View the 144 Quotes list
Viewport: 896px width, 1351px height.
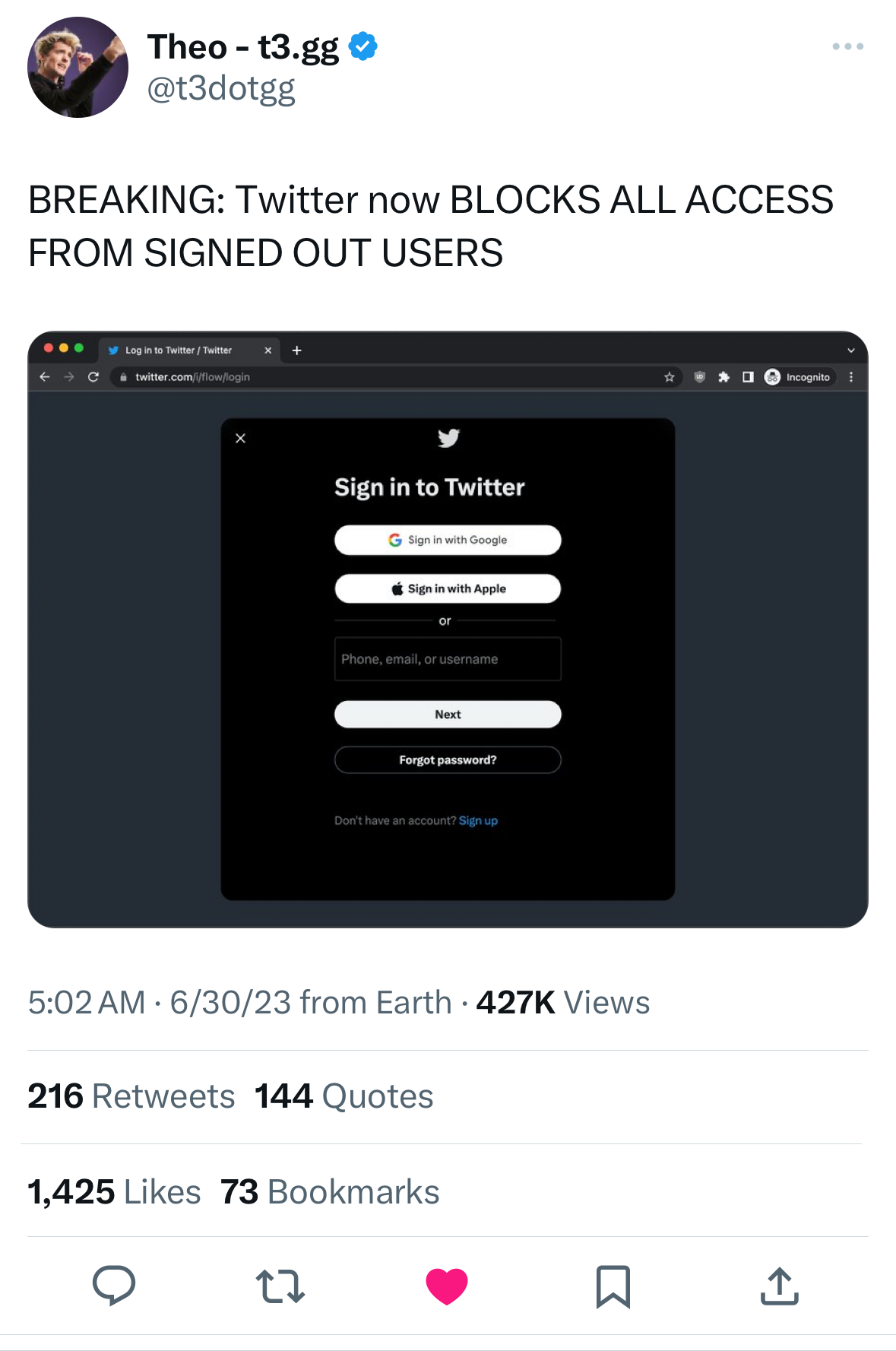344,1096
